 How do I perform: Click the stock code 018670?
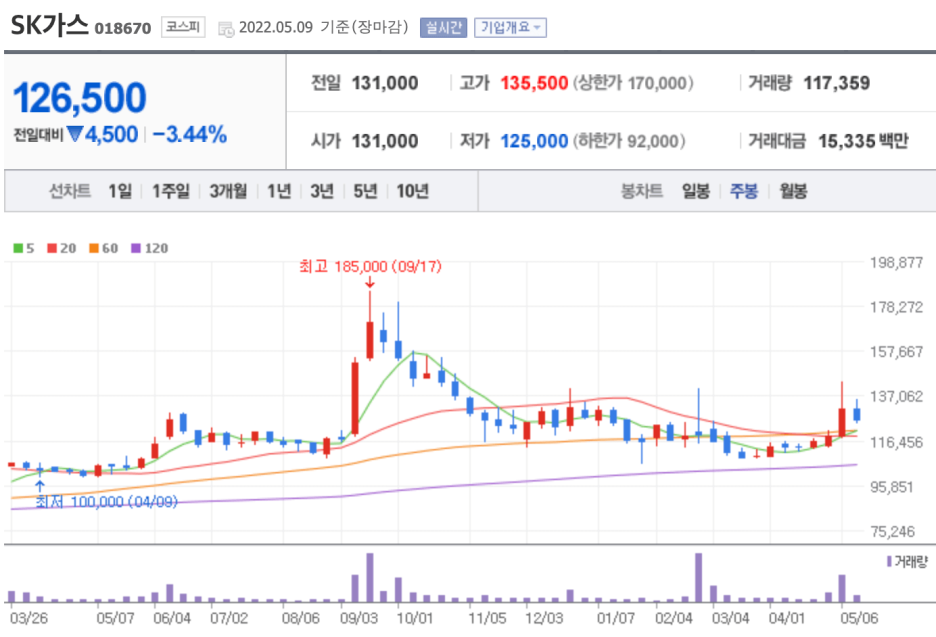(x=123, y=29)
